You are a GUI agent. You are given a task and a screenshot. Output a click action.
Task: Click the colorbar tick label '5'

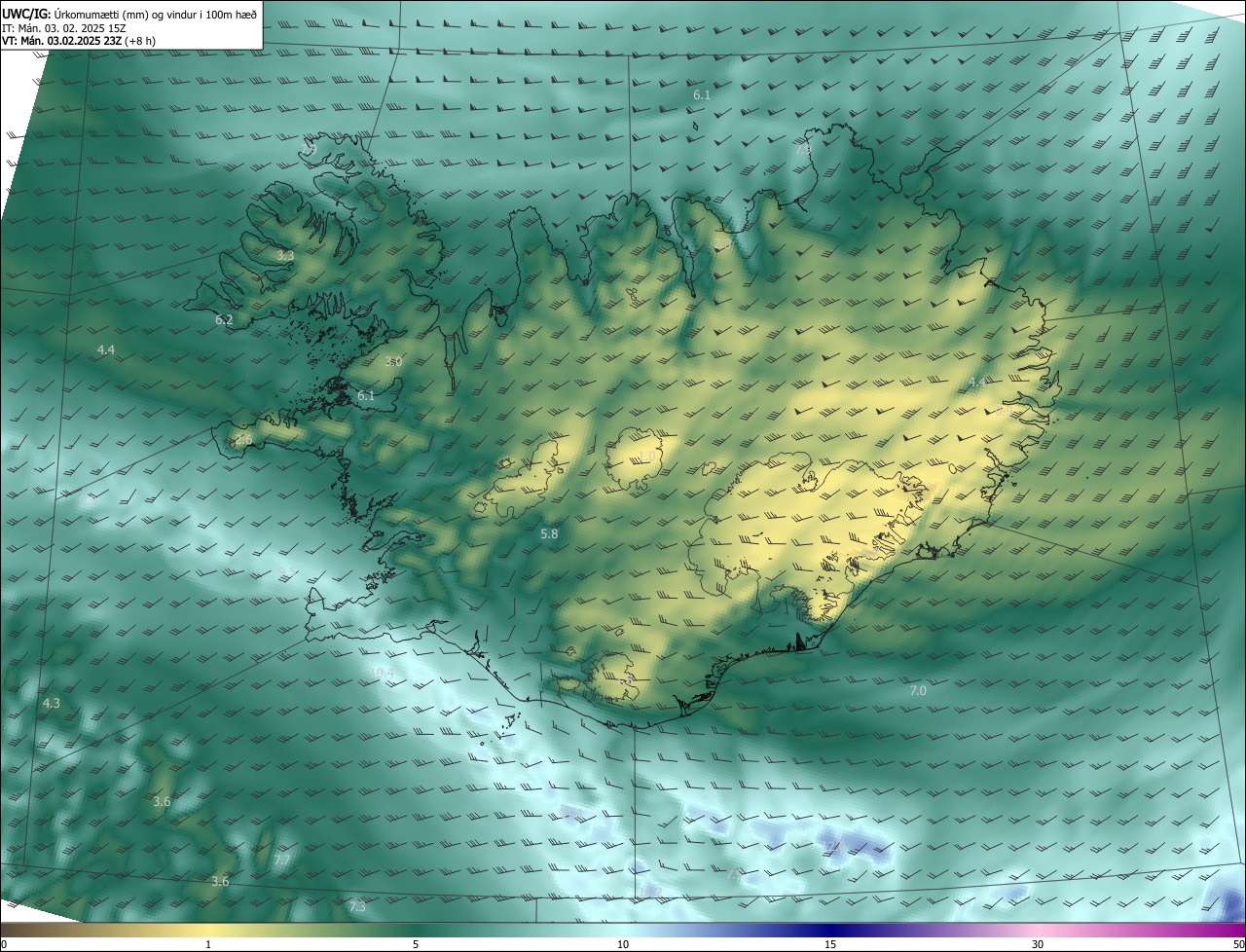pyautogui.click(x=416, y=944)
